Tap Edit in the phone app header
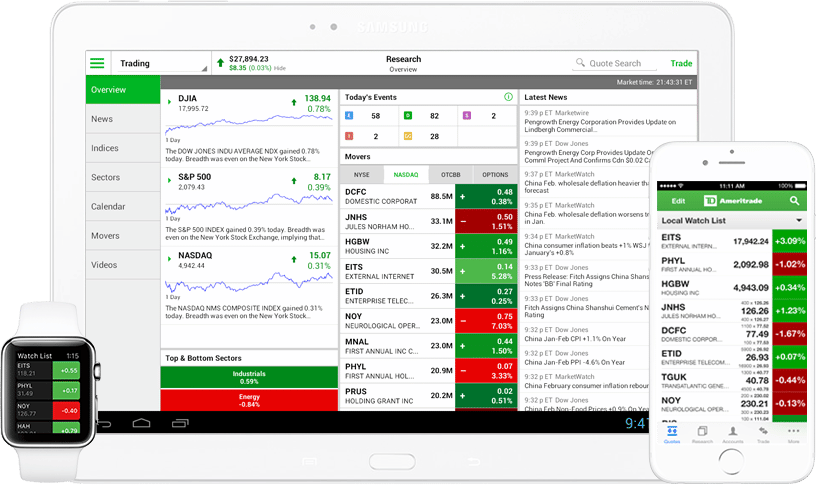 click(x=678, y=201)
